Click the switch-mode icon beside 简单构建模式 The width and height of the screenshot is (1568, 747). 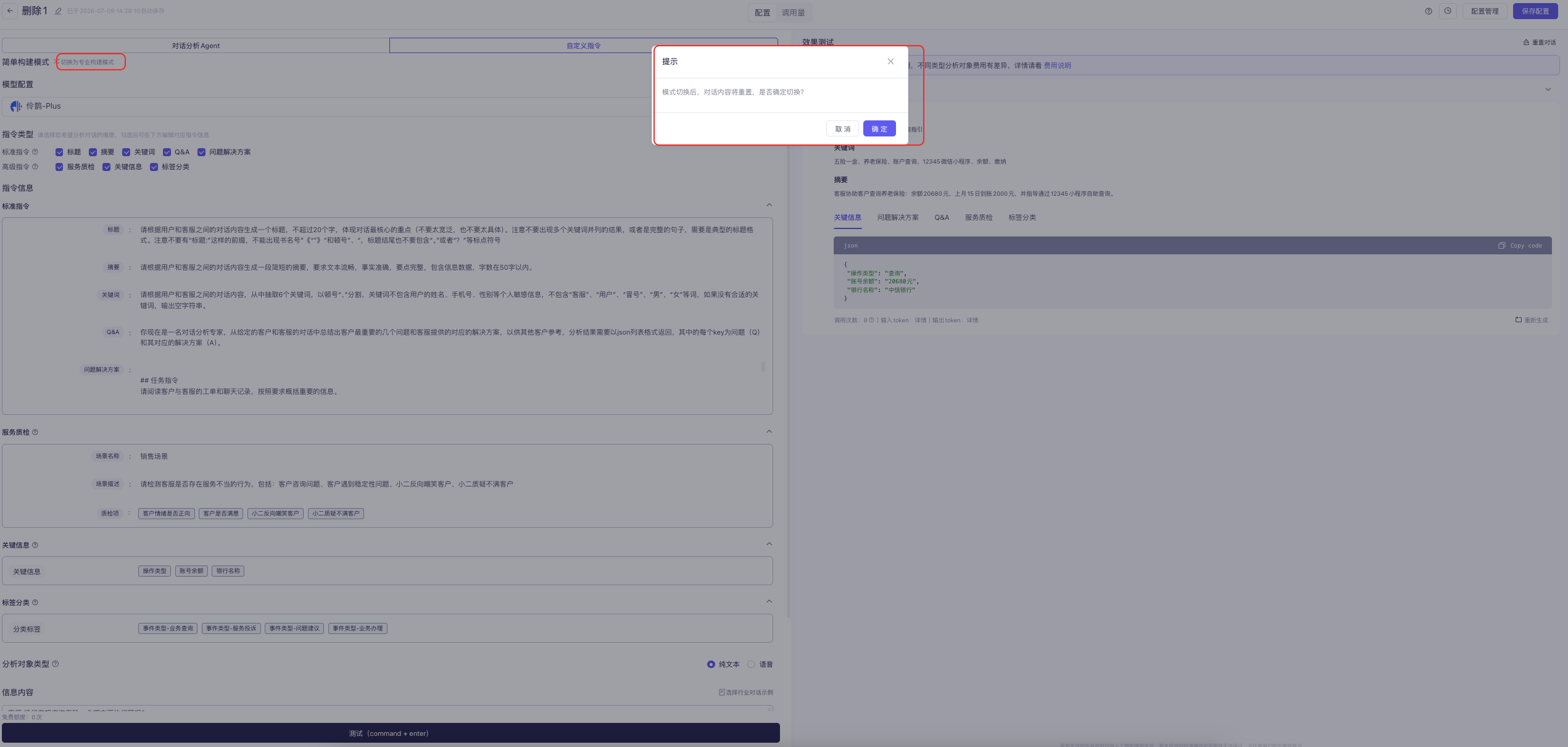click(x=57, y=62)
